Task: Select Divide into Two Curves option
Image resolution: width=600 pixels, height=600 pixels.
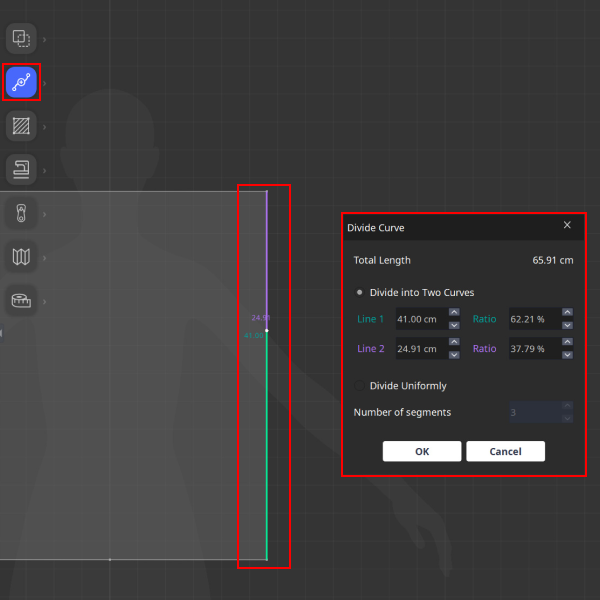Action: (x=360, y=293)
